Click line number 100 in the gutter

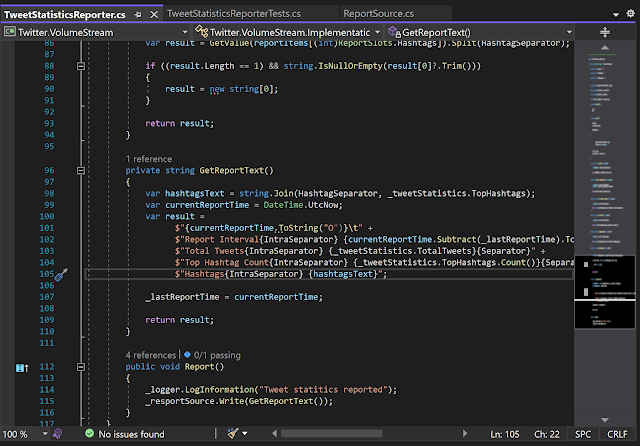(x=47, y=217)
